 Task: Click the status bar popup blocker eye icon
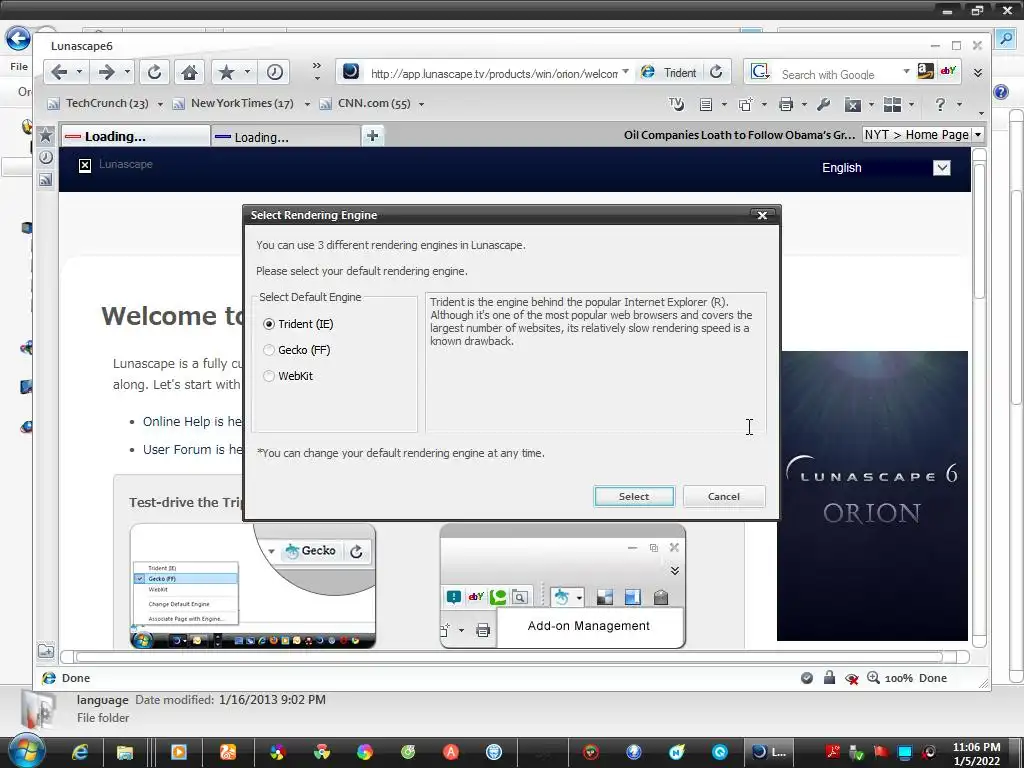click(x=852, y=679)
